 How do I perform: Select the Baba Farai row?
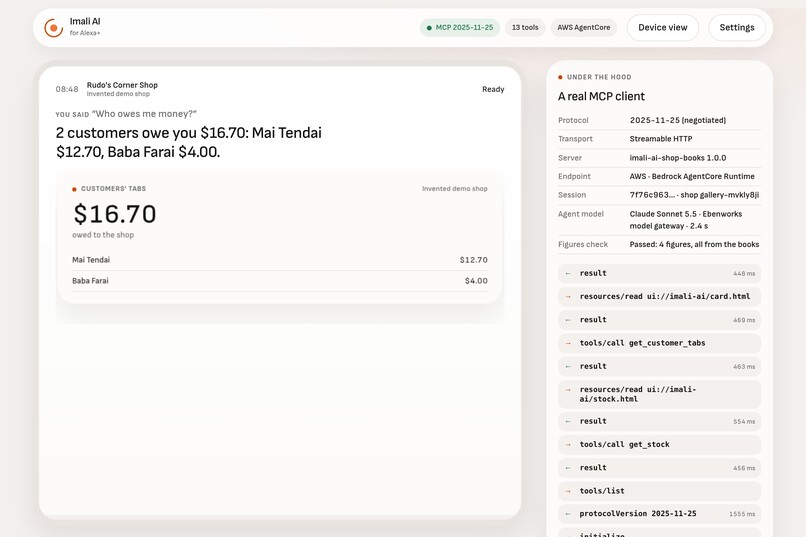(280, 281)
